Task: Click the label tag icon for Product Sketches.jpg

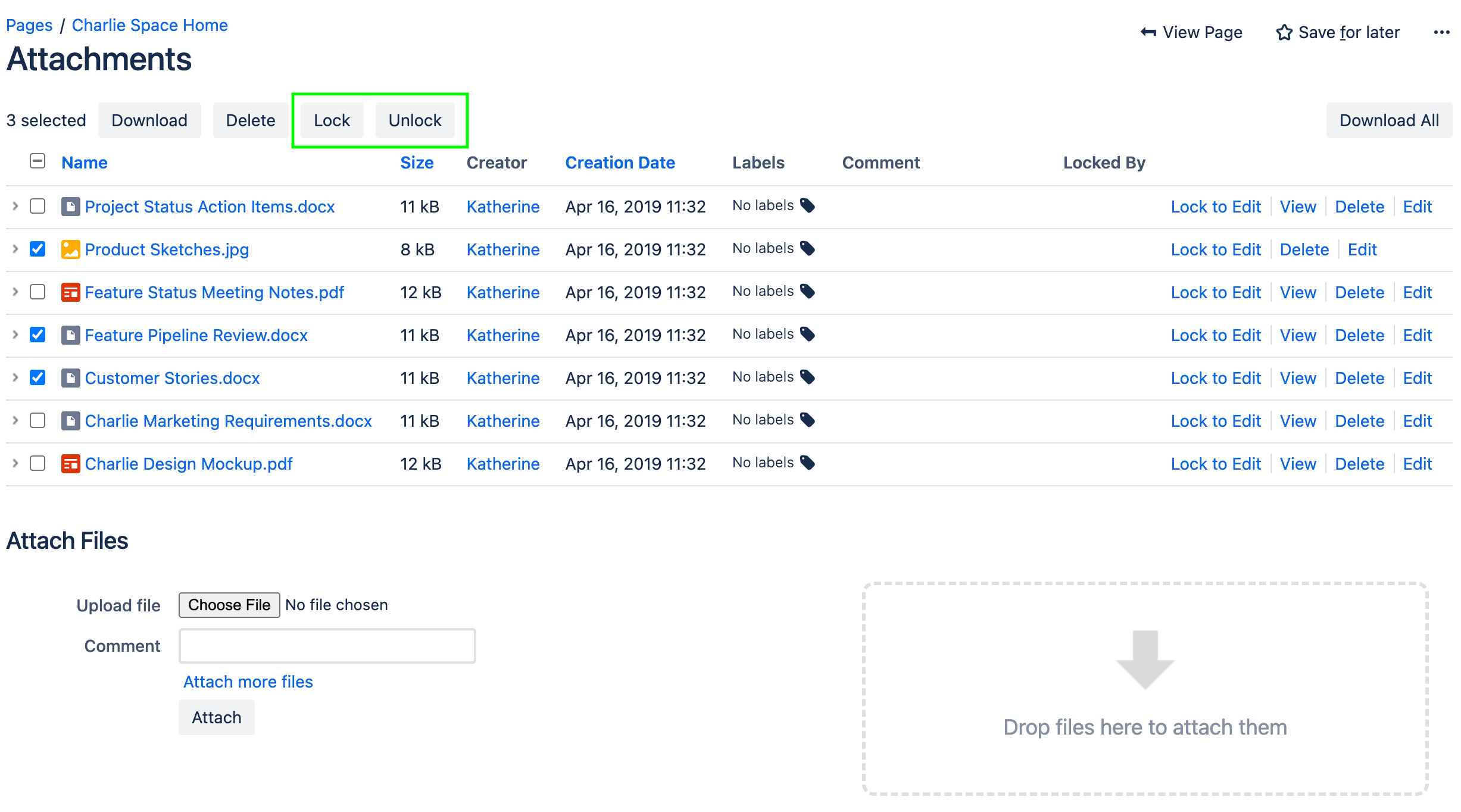Action: tap(807, 248)
